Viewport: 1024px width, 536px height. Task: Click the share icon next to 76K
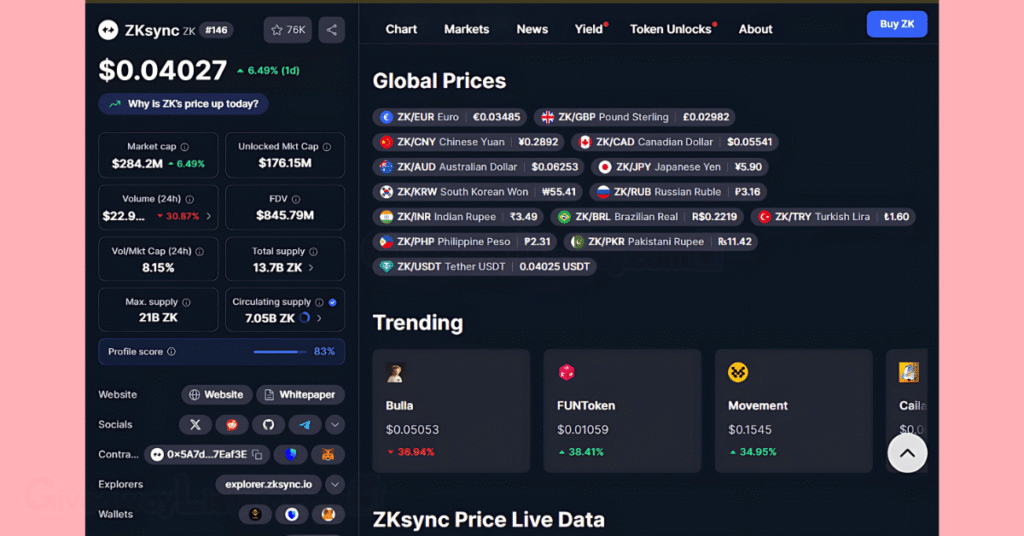(x=332, y=30)
